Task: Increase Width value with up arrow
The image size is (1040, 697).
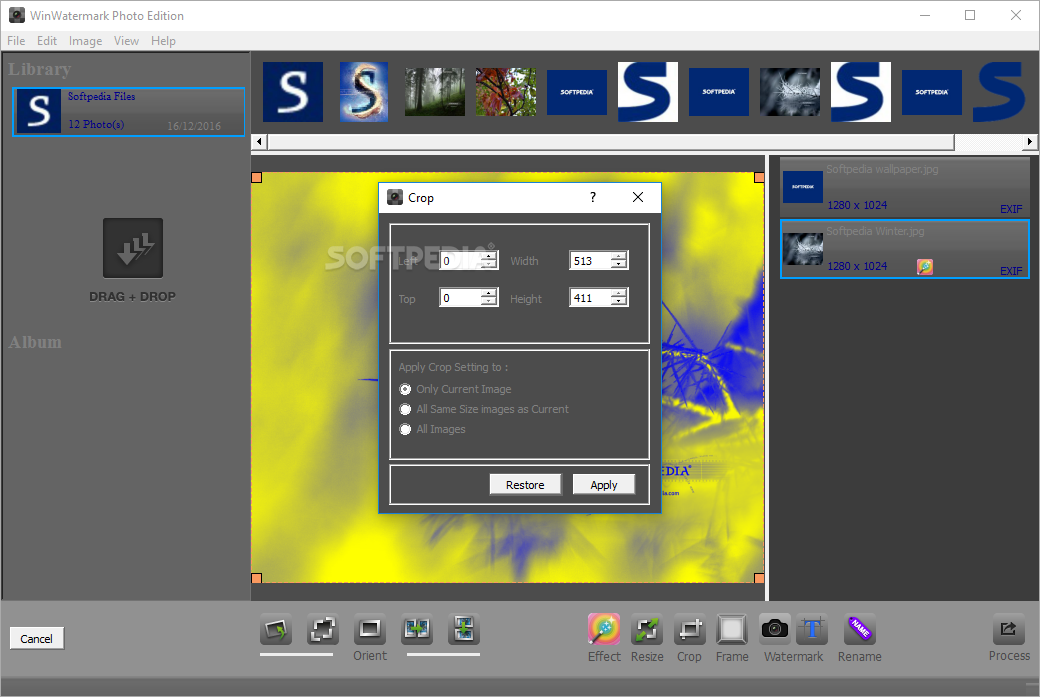Action: 619,256
